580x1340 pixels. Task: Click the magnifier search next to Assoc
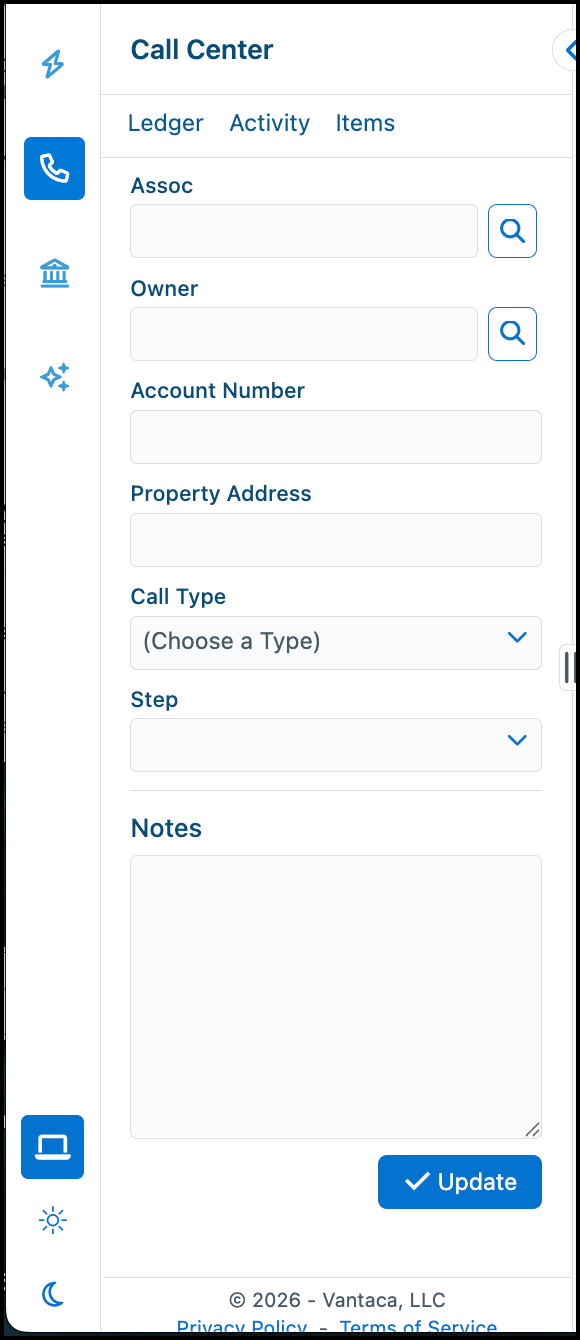click(x=512, y=231)
